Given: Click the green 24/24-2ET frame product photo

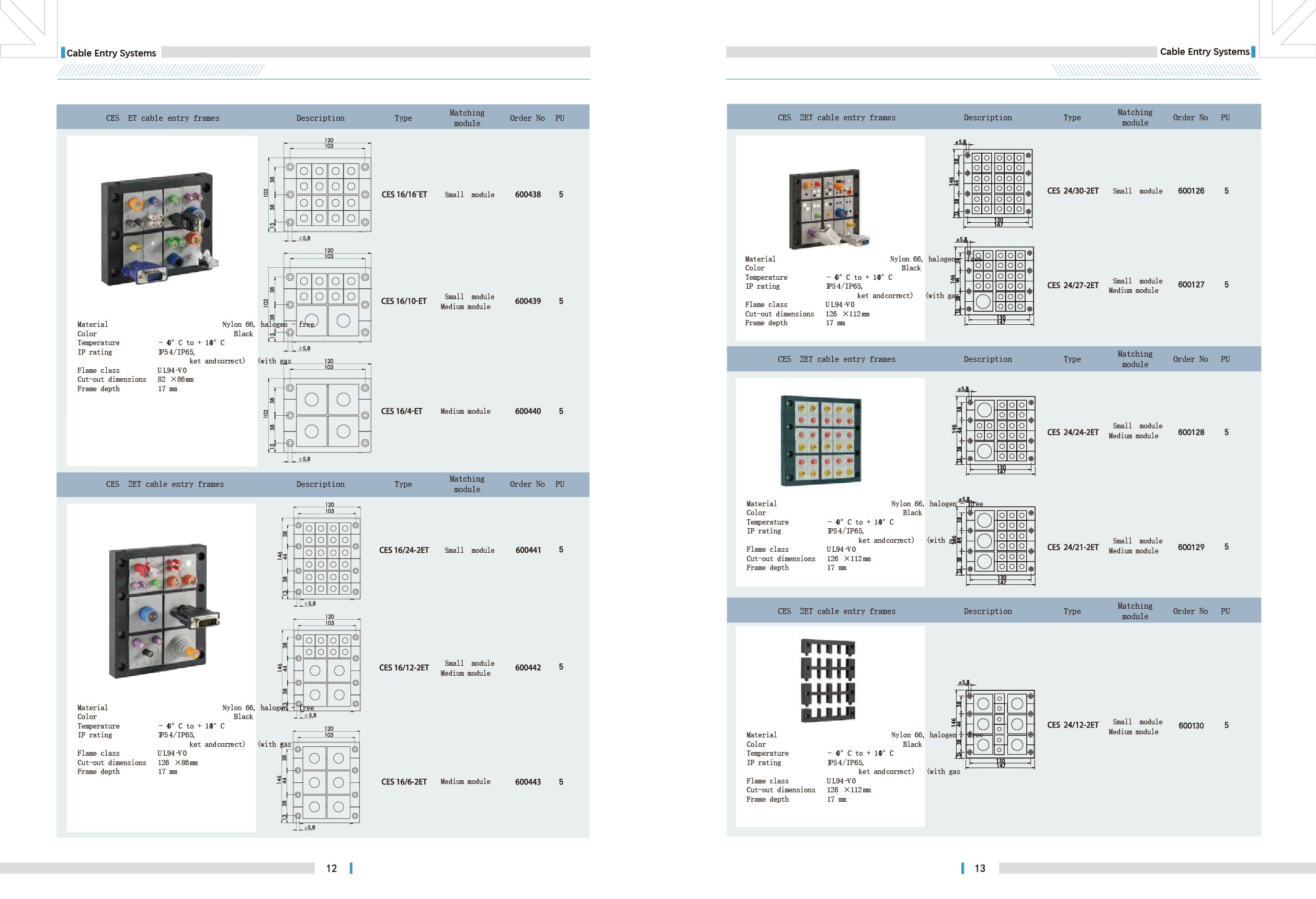Looking at the screenshot, I should (821, 440).
